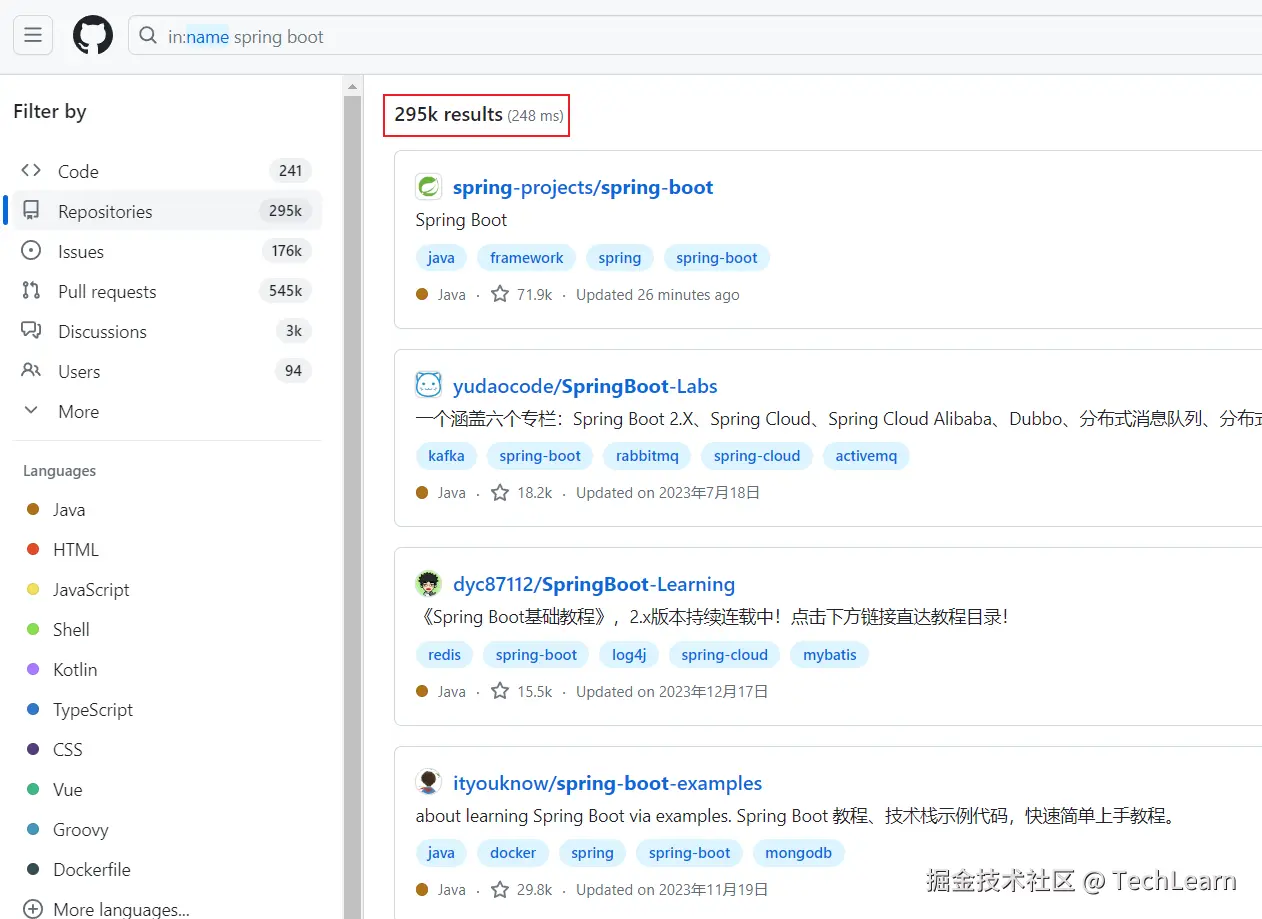Click the framework topic tag
The width and height of the screenshot is (1262, 919).
527,258
